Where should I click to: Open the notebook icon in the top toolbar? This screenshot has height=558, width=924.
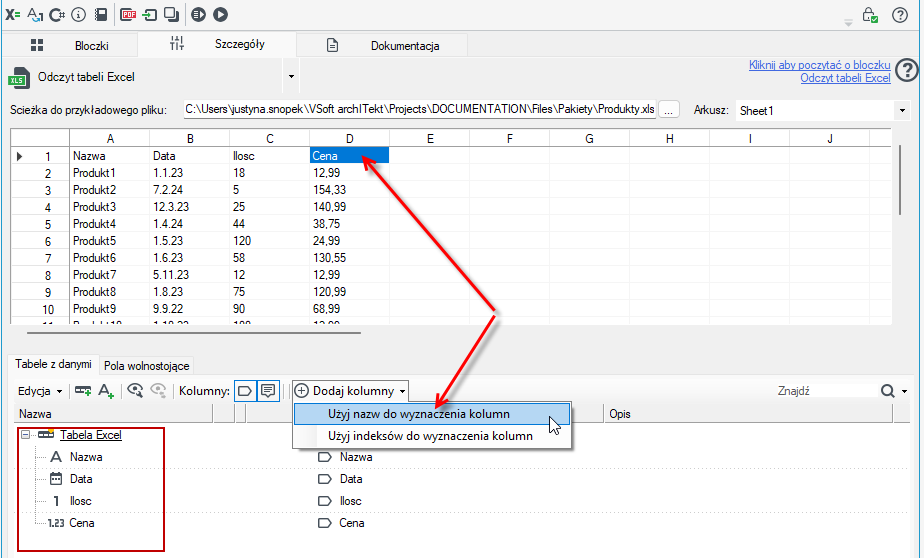(x=101, y=15)
